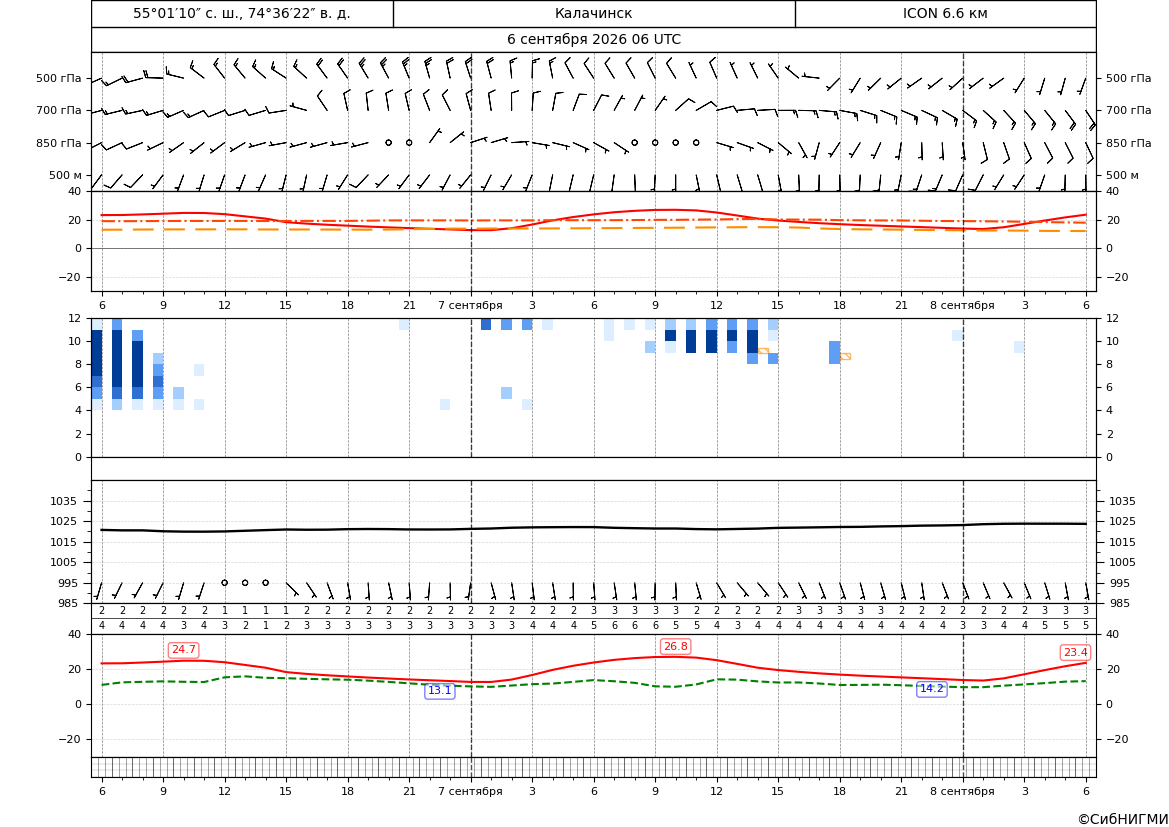Click the blue 14.2 minimum temperature label

coord(931,688)
